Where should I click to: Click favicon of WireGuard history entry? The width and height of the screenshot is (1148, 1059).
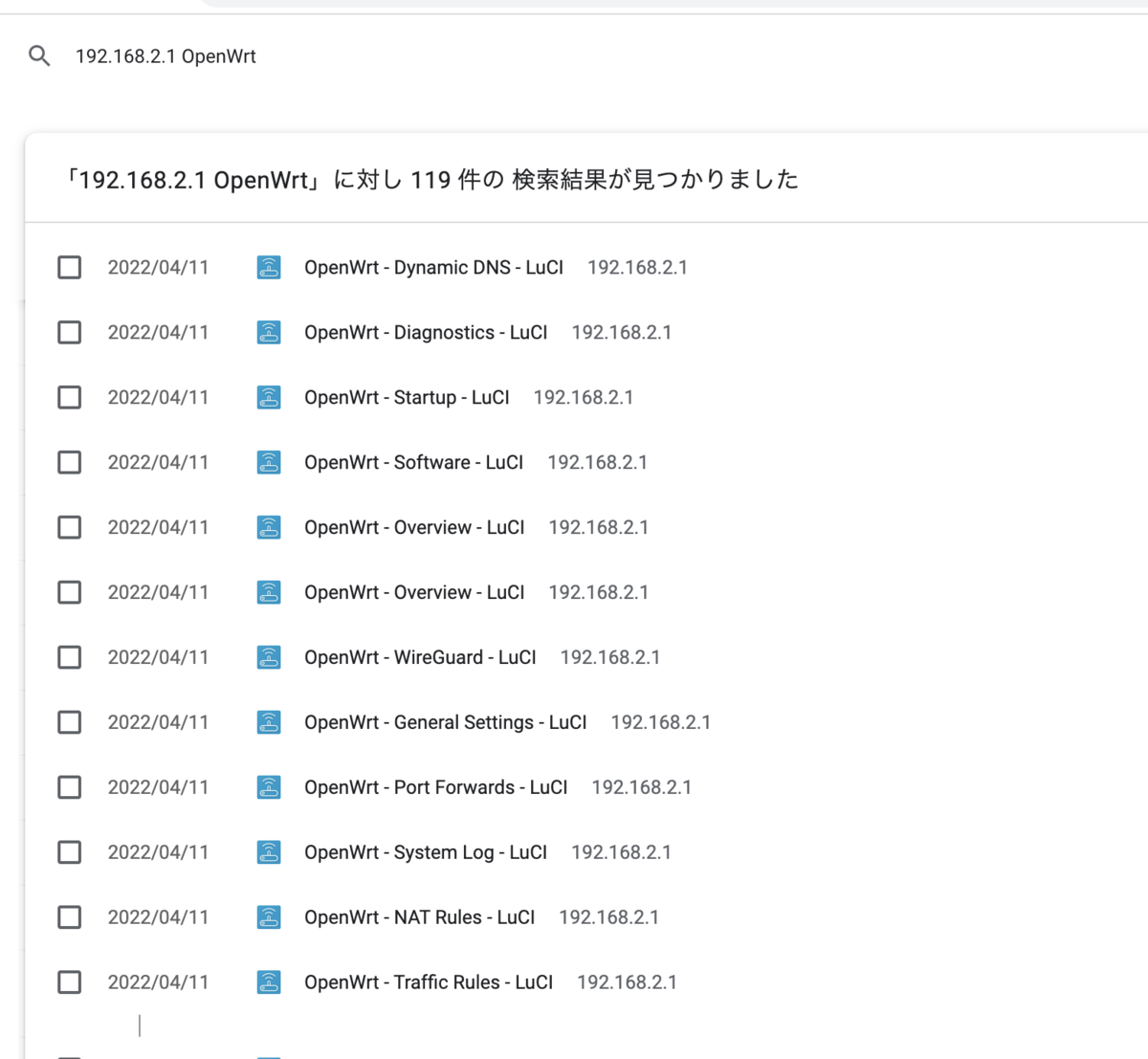pos(269,658)
